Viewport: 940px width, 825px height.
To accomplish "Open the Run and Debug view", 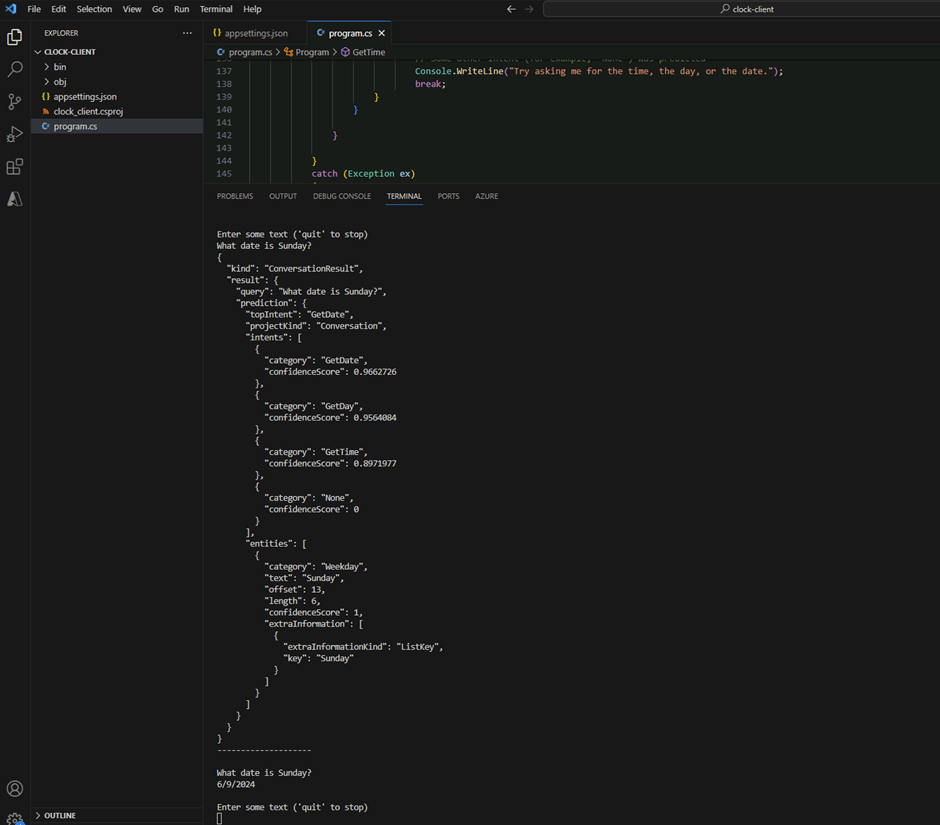I will tap(15, 134).
